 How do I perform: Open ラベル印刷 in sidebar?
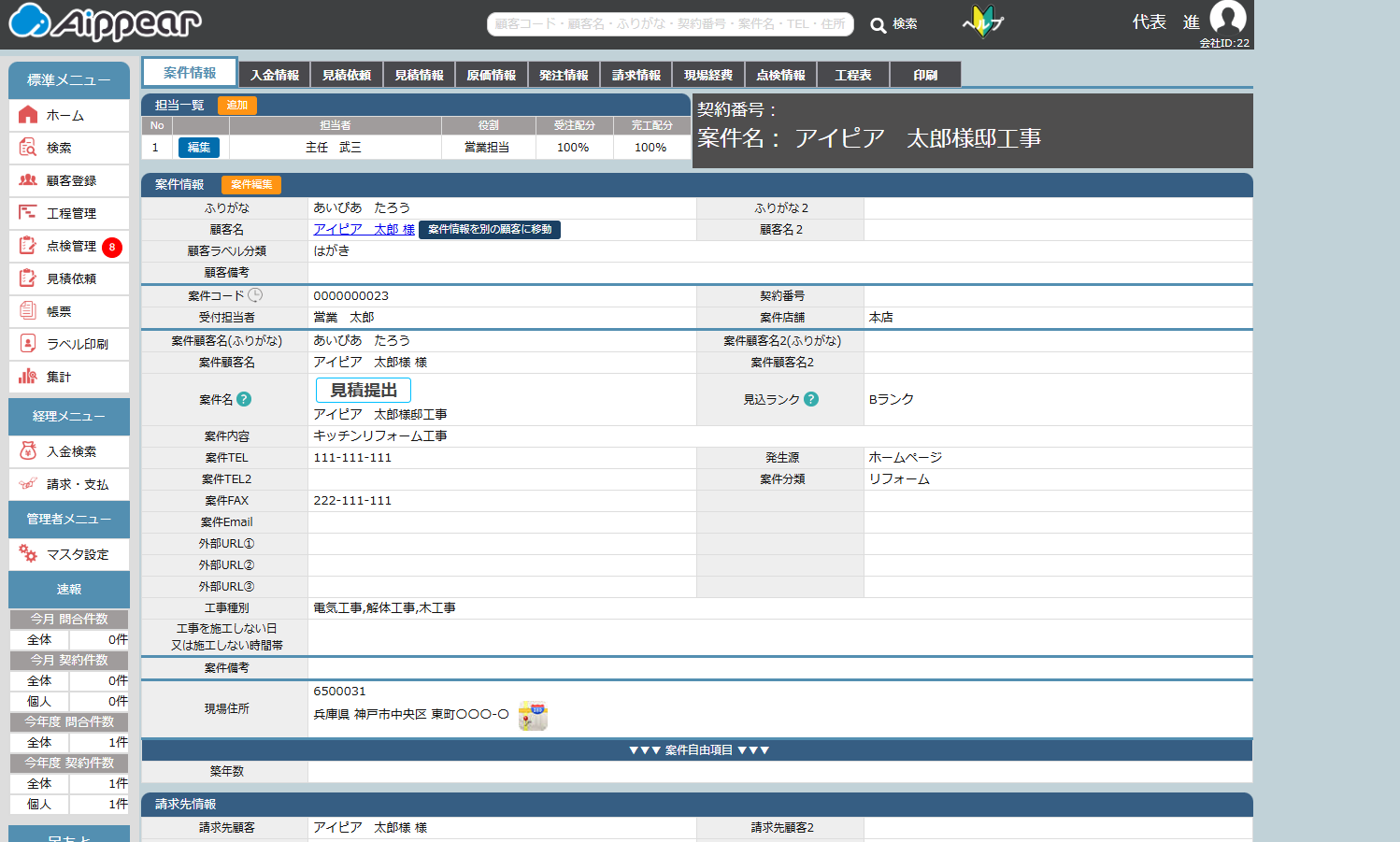pos(69,344)
